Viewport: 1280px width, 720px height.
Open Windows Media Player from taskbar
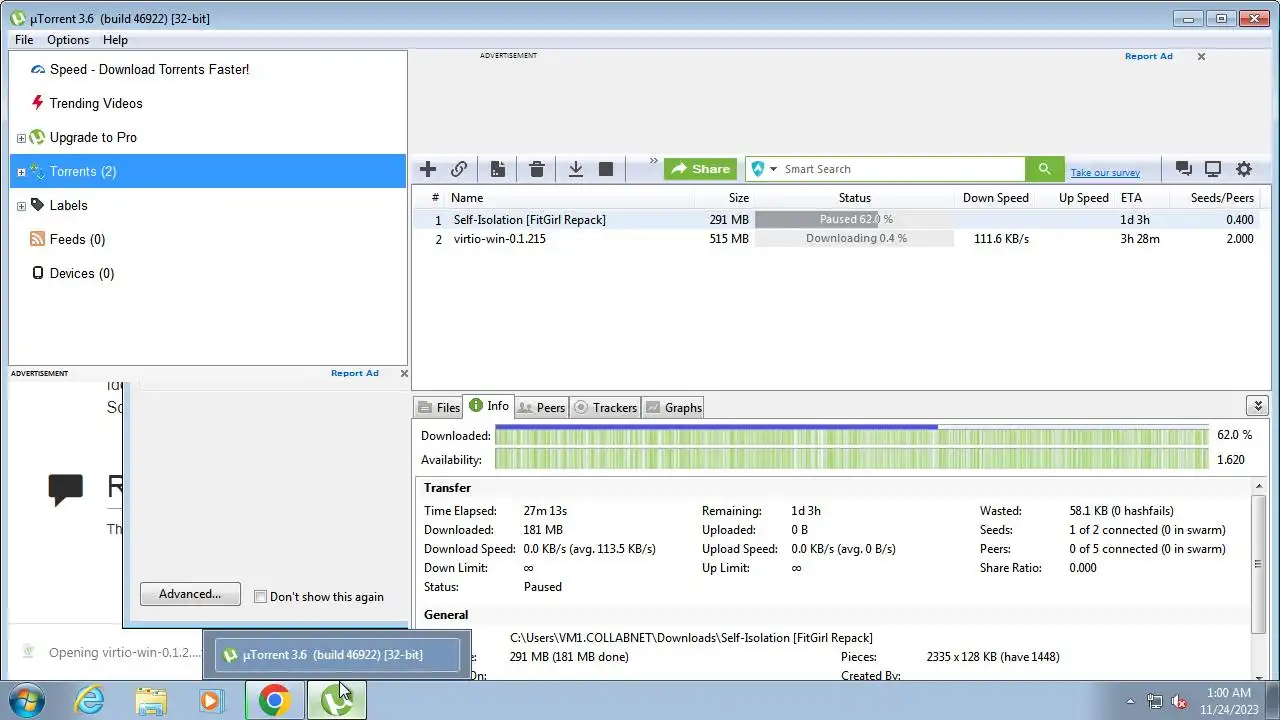tap(211, 700)
